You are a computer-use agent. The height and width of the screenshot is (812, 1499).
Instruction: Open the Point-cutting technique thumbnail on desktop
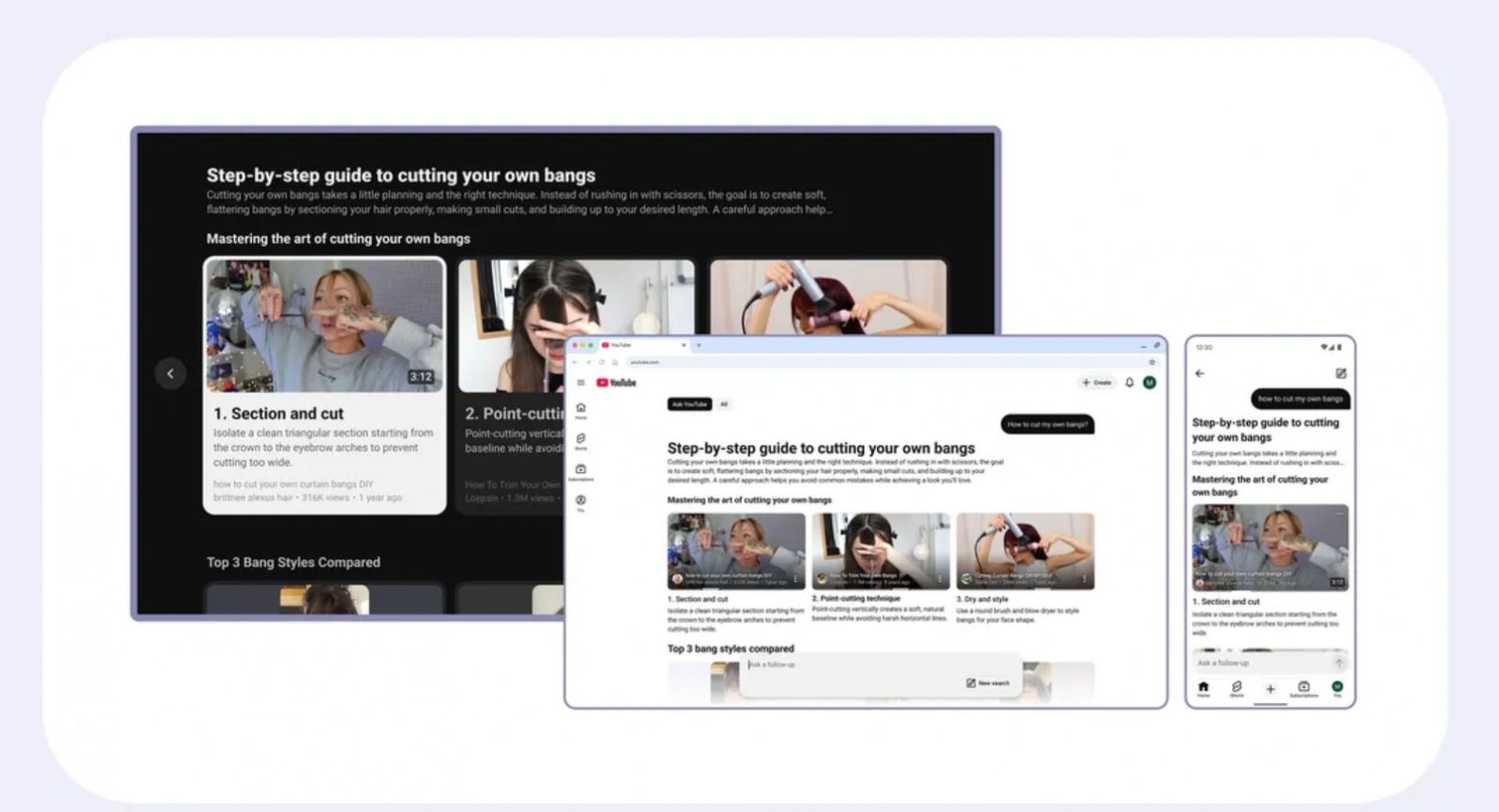tap(881, 551)
